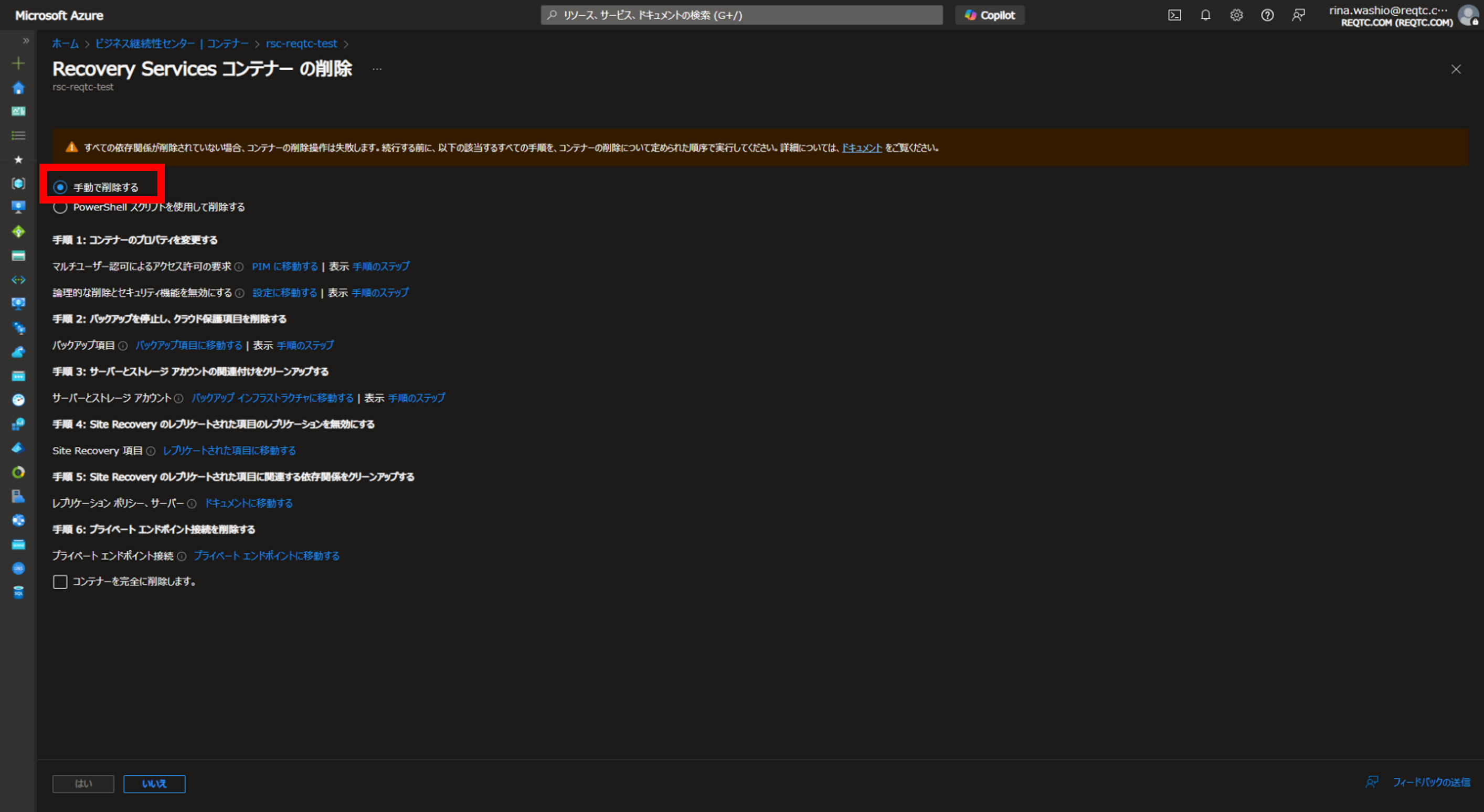Click プライベート エンドポイントに移動する link

[266, 557]
